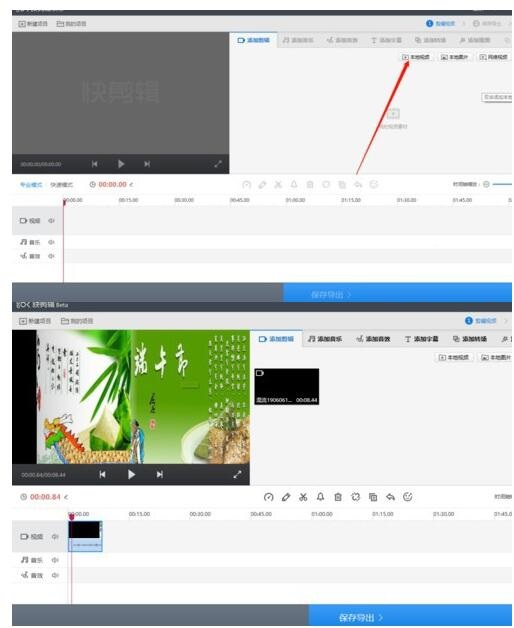Viewport: 514px width, 628px height.
Task: Skip forward in the lower player
Action: click(159, 475)
